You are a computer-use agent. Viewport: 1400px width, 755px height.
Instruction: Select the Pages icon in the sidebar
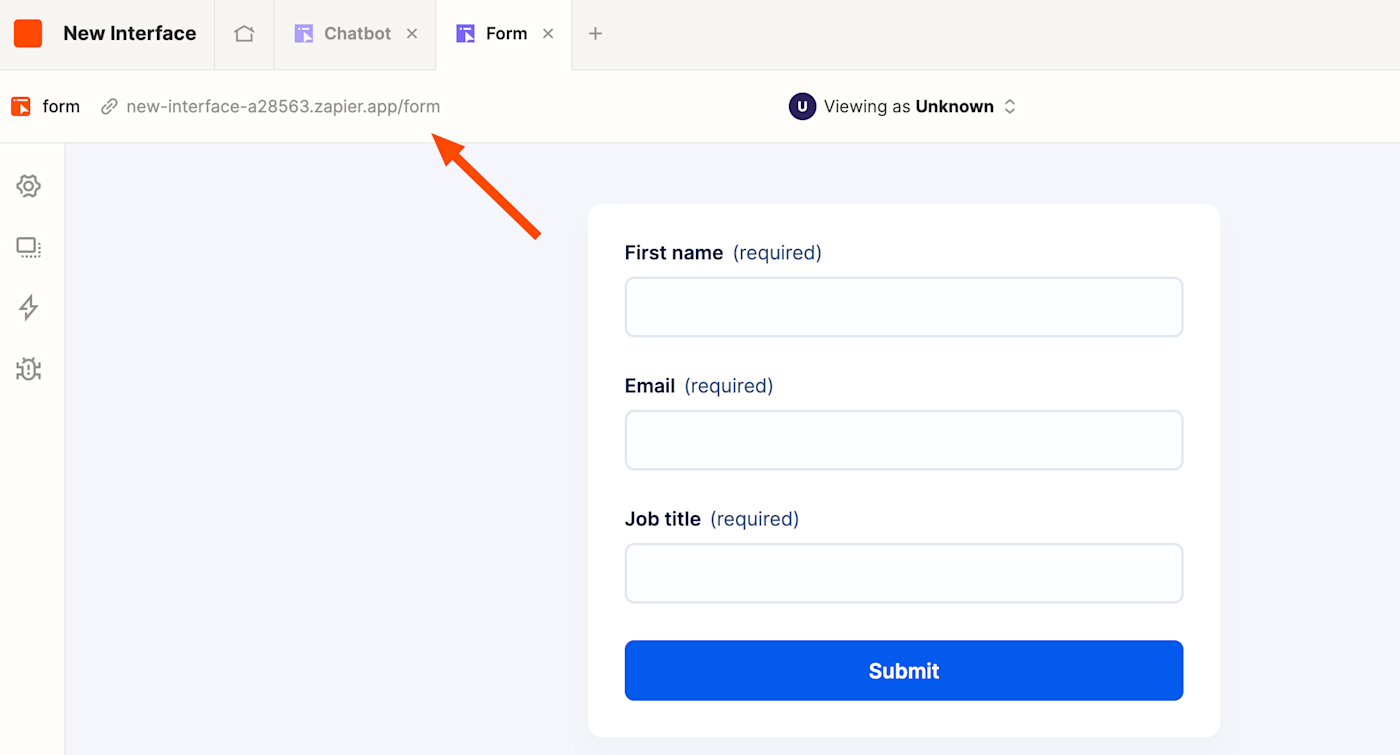point(28,247)
